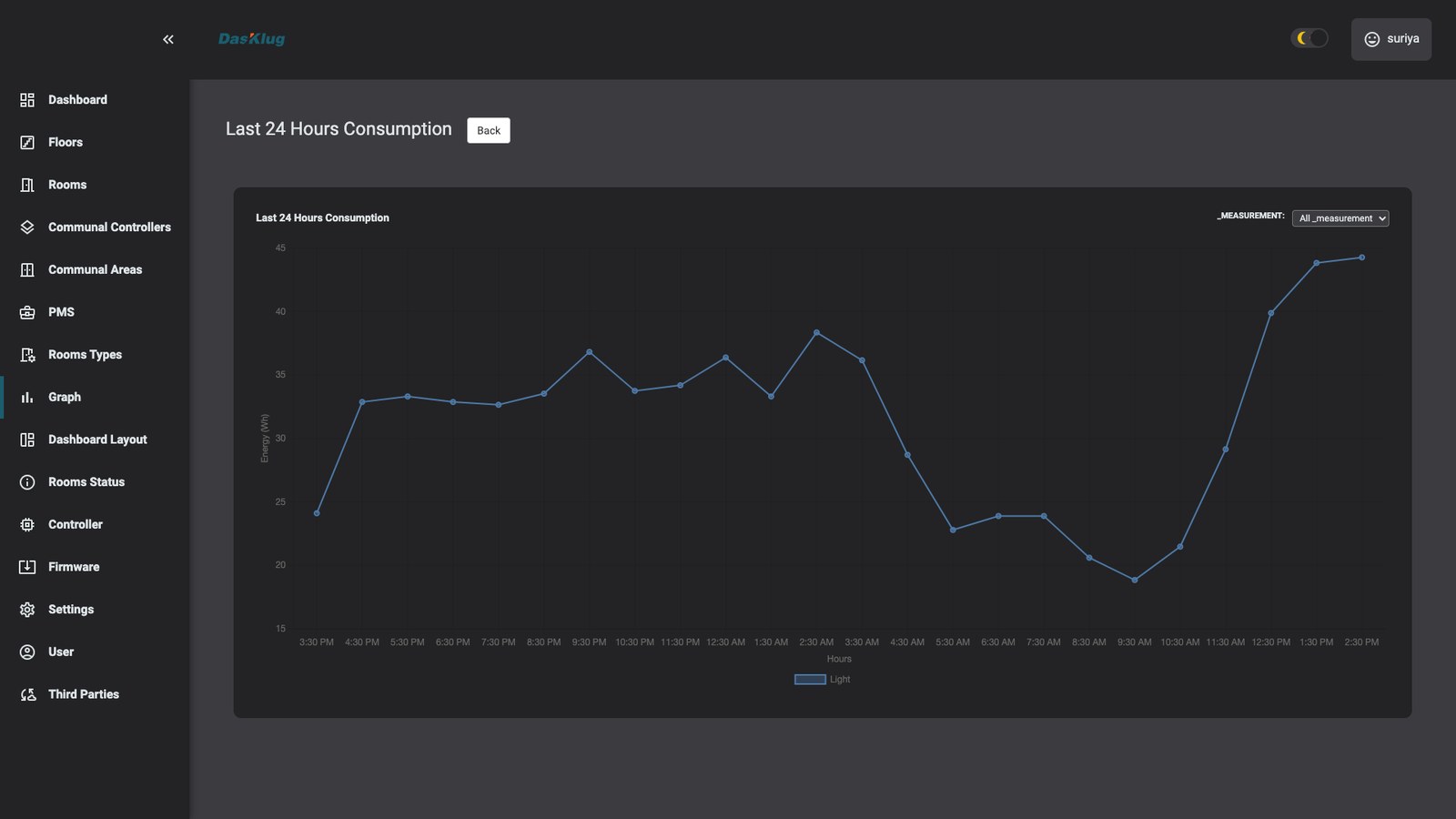The image size is (1456, 819).
Task: Click the Rooms Types icon
Action: [27, 355]
